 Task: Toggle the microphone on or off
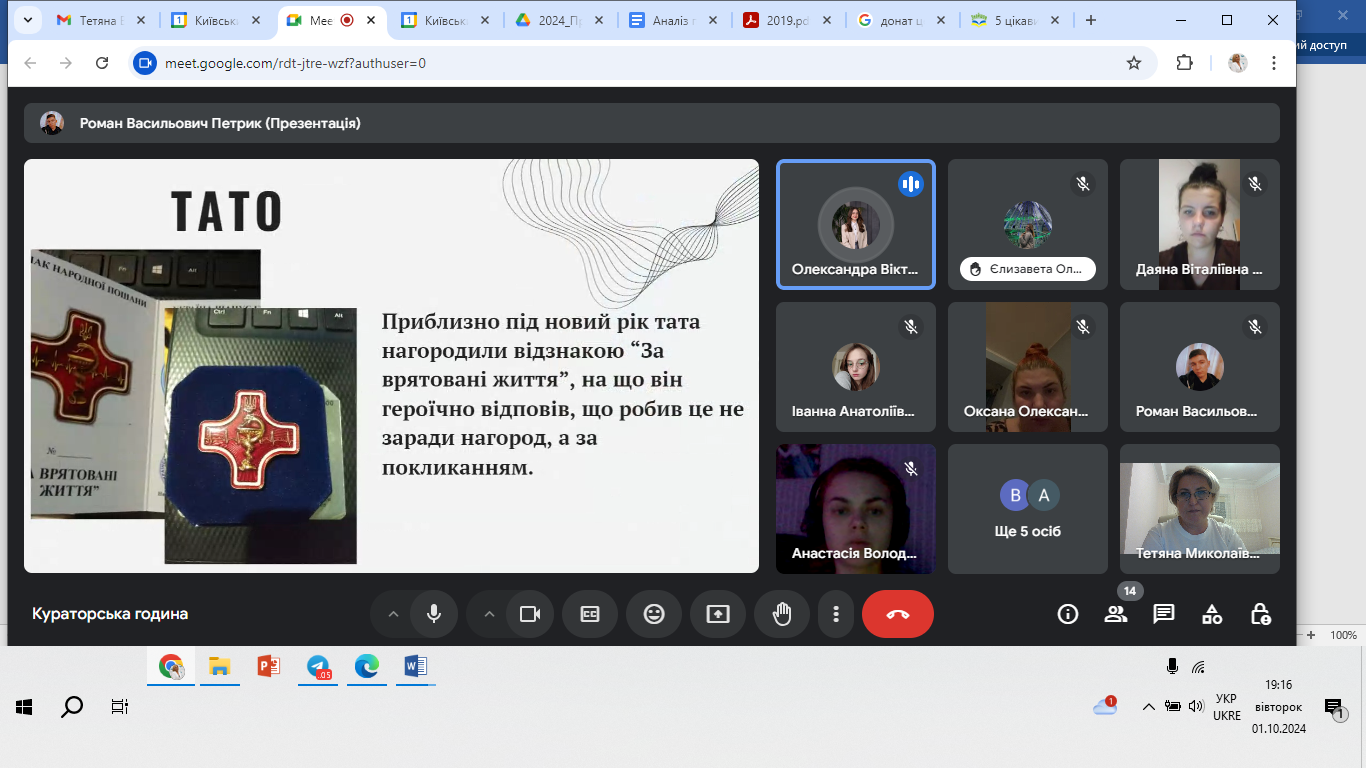434,614
